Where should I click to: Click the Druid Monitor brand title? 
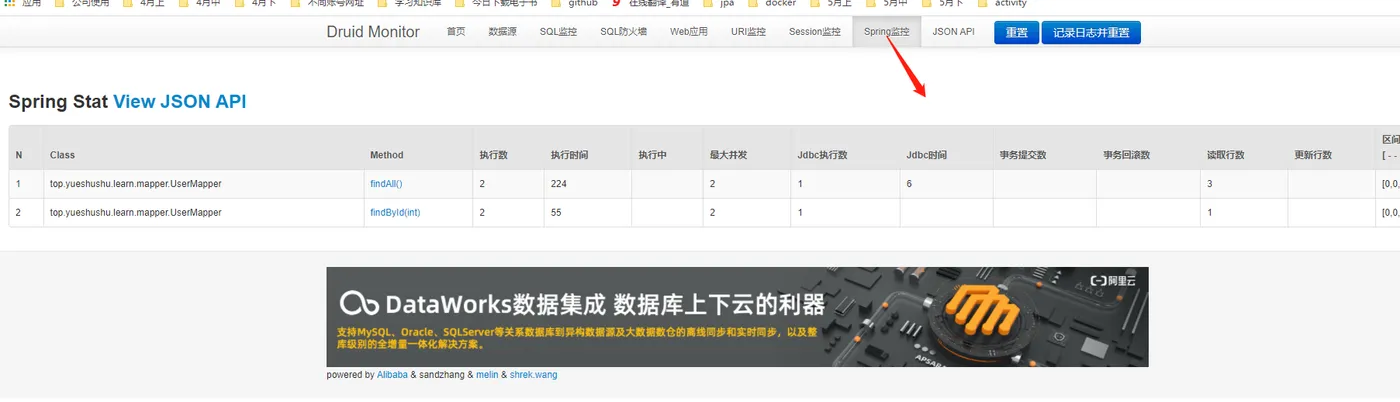pyautogui.click(x=373, y=32)
